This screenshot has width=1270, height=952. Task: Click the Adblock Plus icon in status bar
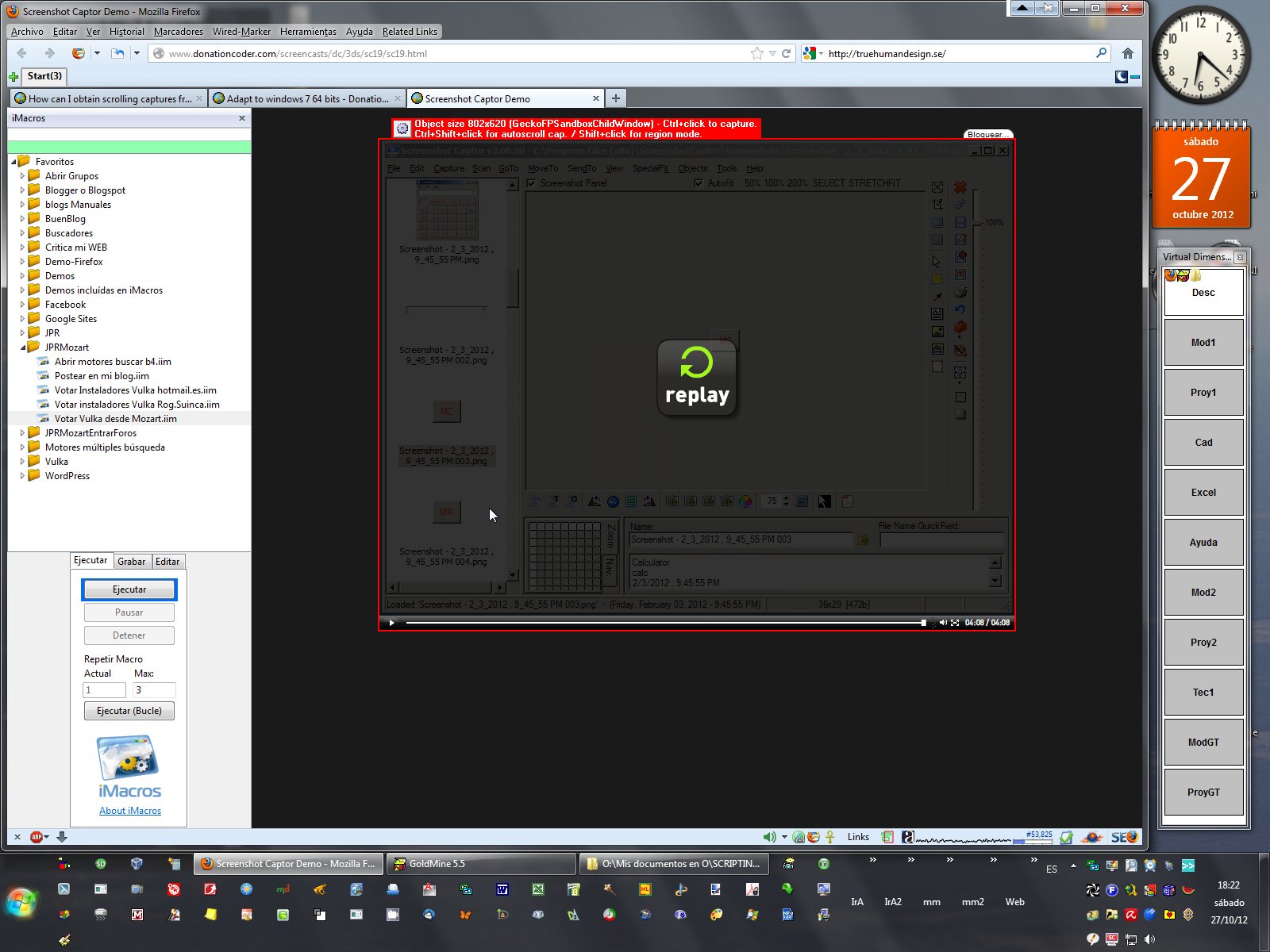pyautogui.click(x=37, y=837)
